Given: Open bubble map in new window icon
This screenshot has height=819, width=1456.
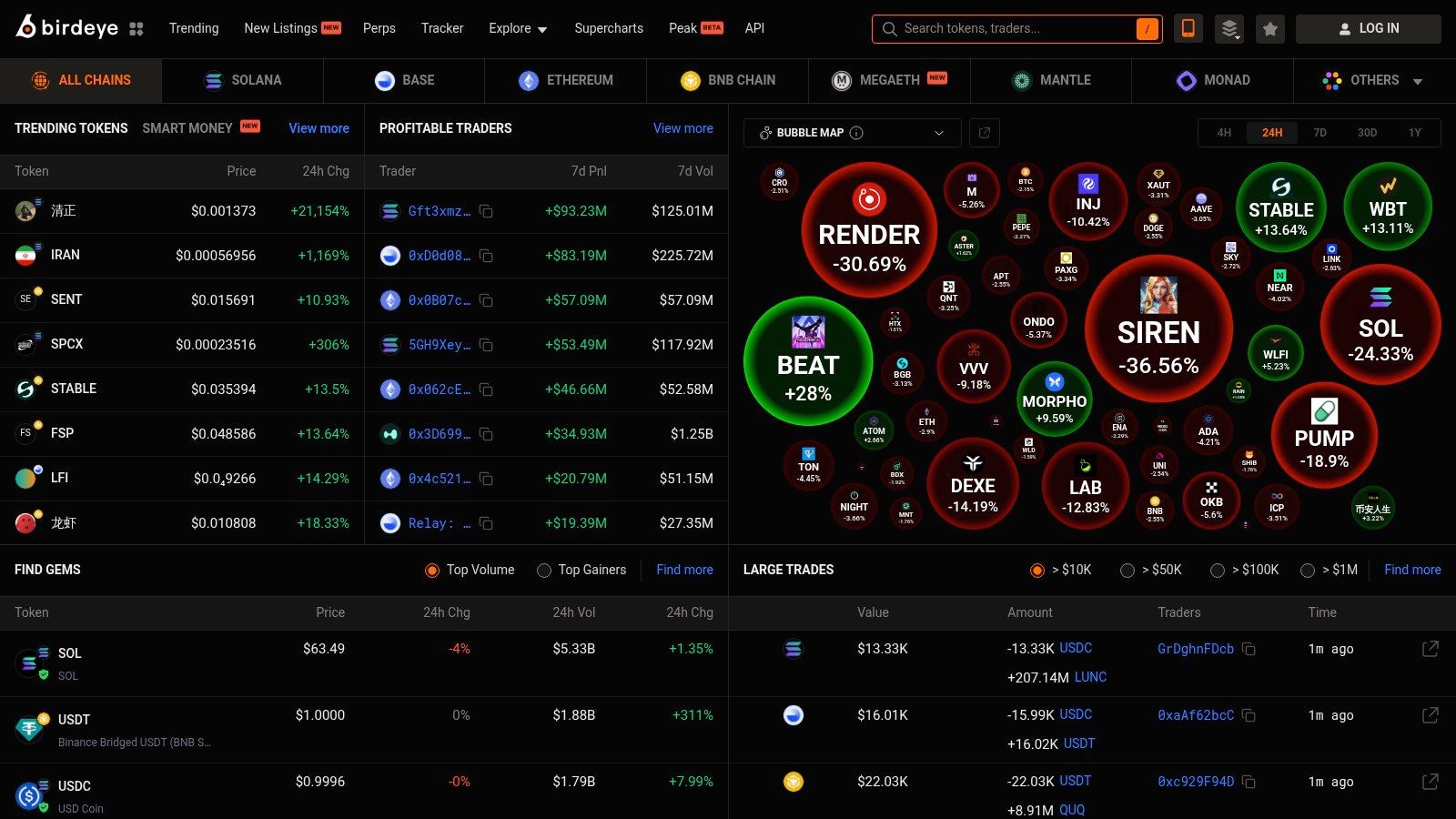Looking at the screenshot, I should pos(984,133).
